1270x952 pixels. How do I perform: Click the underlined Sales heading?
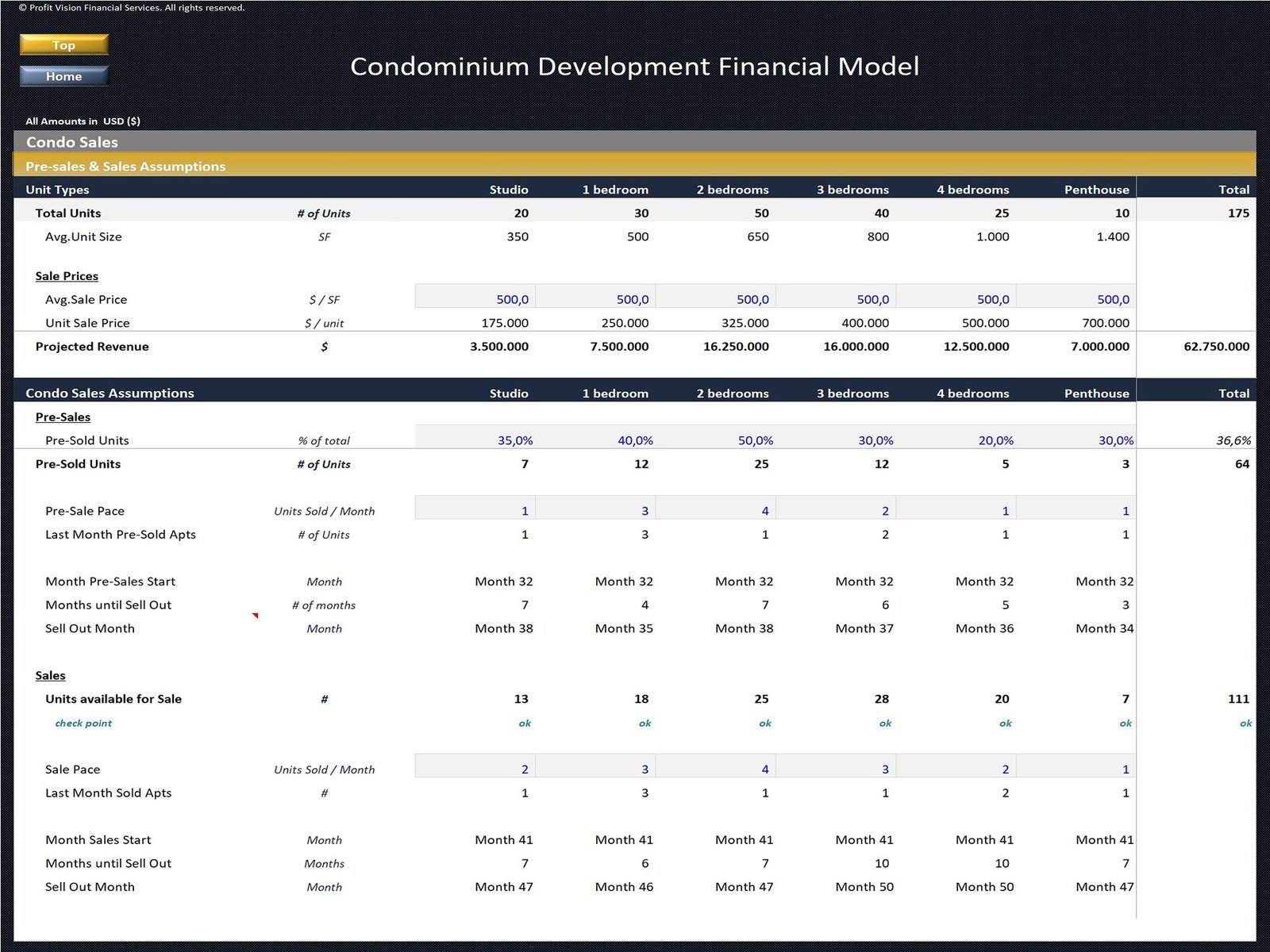pyautogui.click(x=50, y=676)
